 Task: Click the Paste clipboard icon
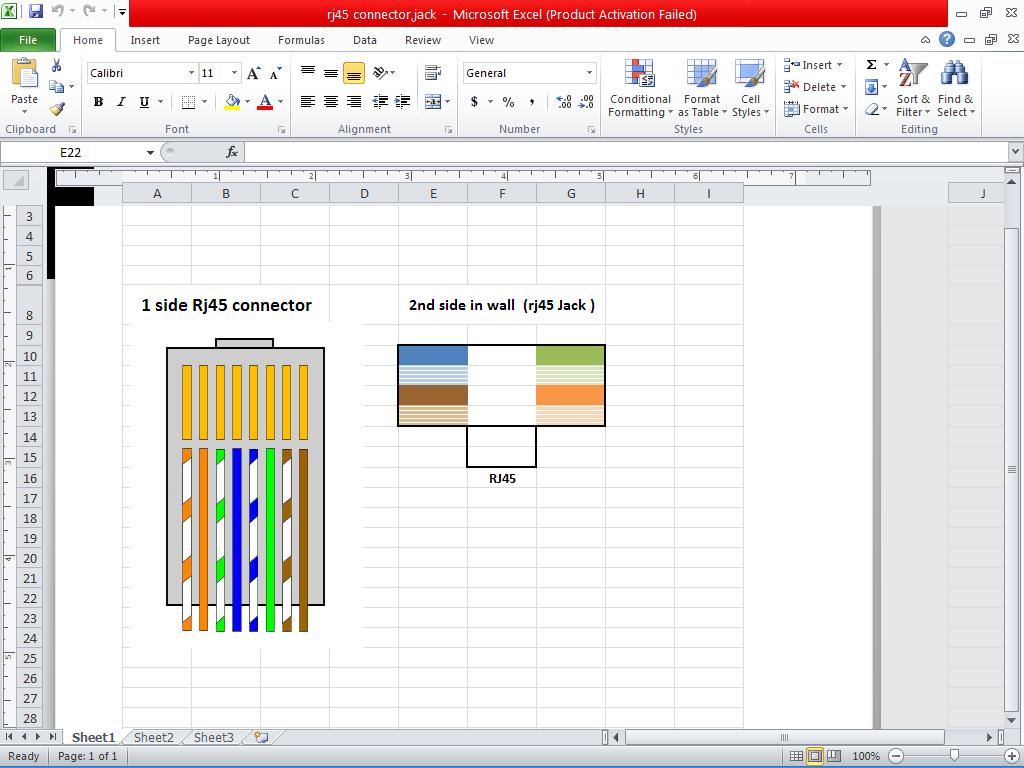click(x=25, y=72)
